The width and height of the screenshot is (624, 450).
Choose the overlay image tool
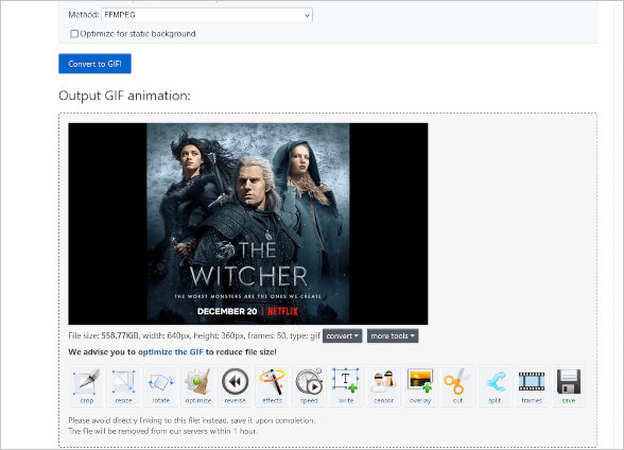click(420, 385)
